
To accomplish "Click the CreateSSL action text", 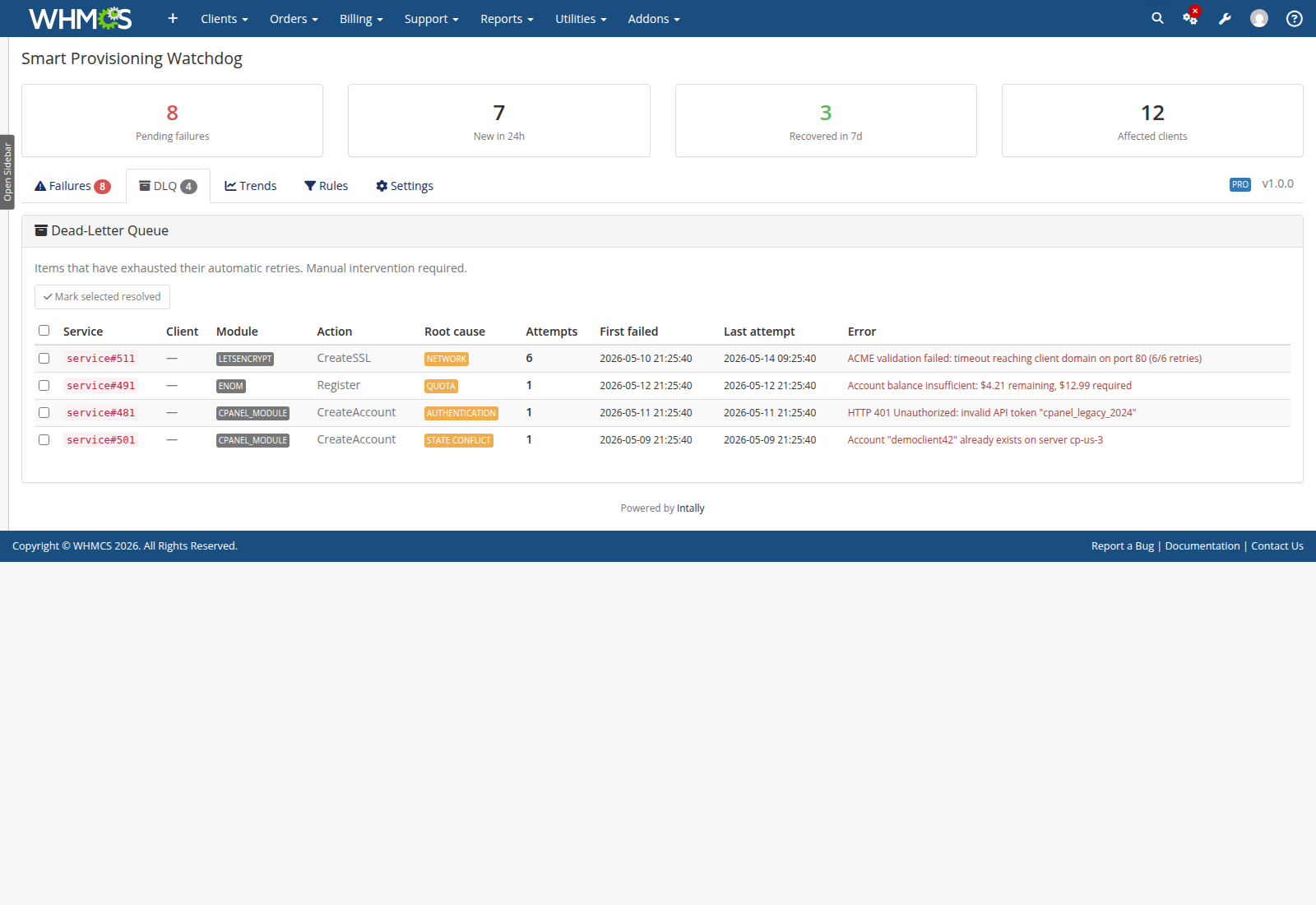I will (x=344, y=359).
